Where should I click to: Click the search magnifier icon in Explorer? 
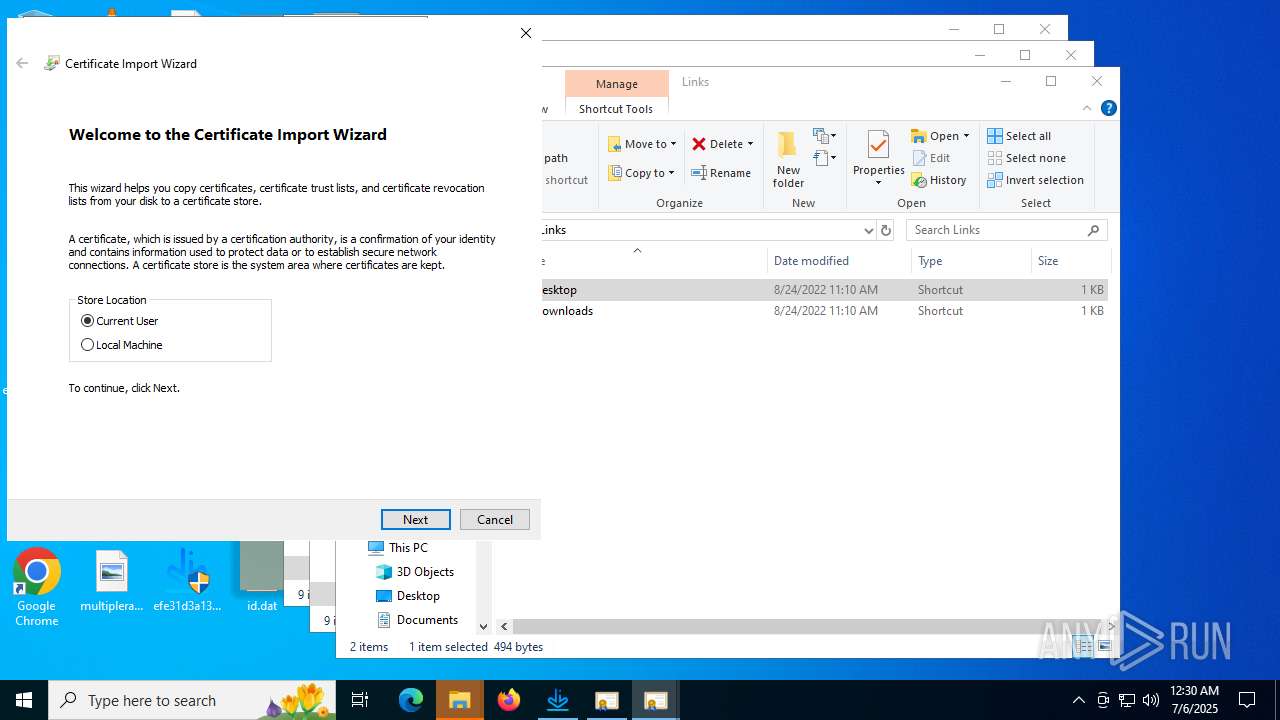coord(1094,230)
